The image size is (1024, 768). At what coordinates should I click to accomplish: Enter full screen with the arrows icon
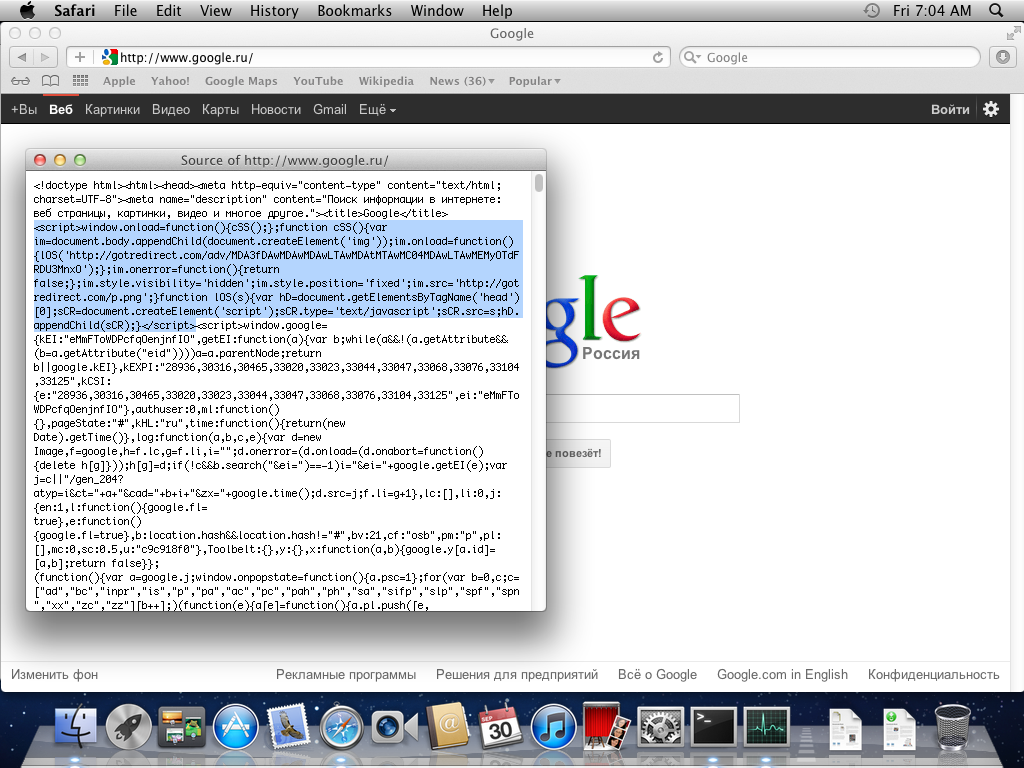(x=1013, y=33)
